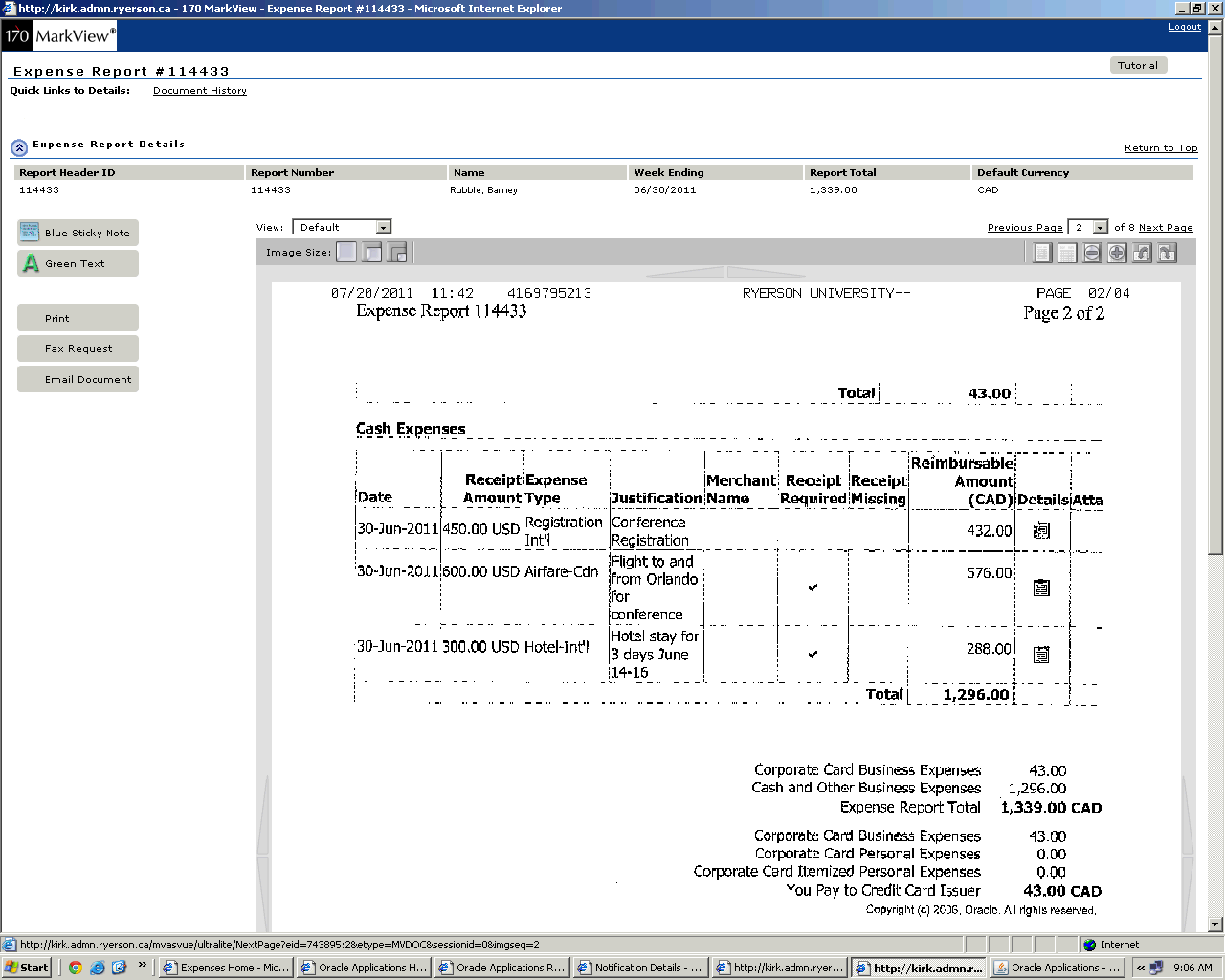Collapse the Expense Report Details section
The width and height of the screenshot is (1225, 980).
click(x=19, y=147)
